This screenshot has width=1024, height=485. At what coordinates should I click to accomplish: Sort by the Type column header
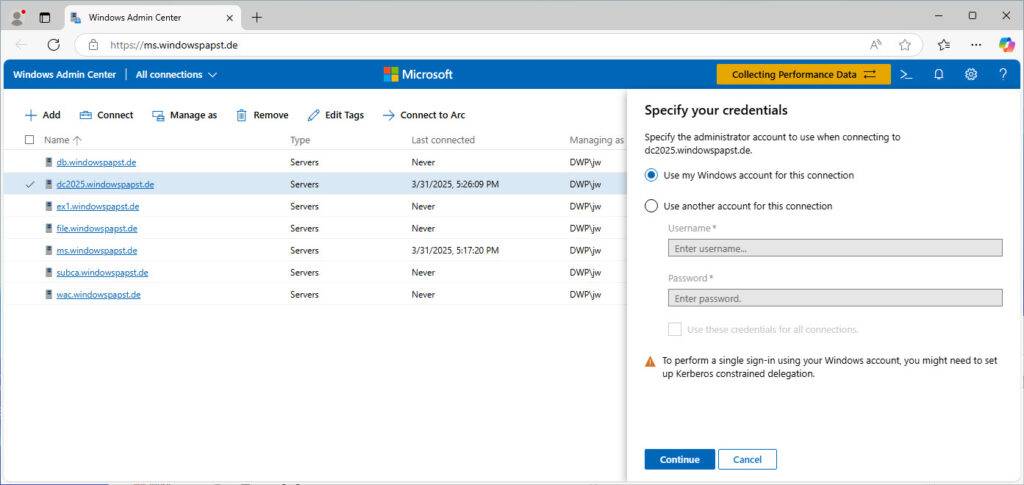(300, 140)
